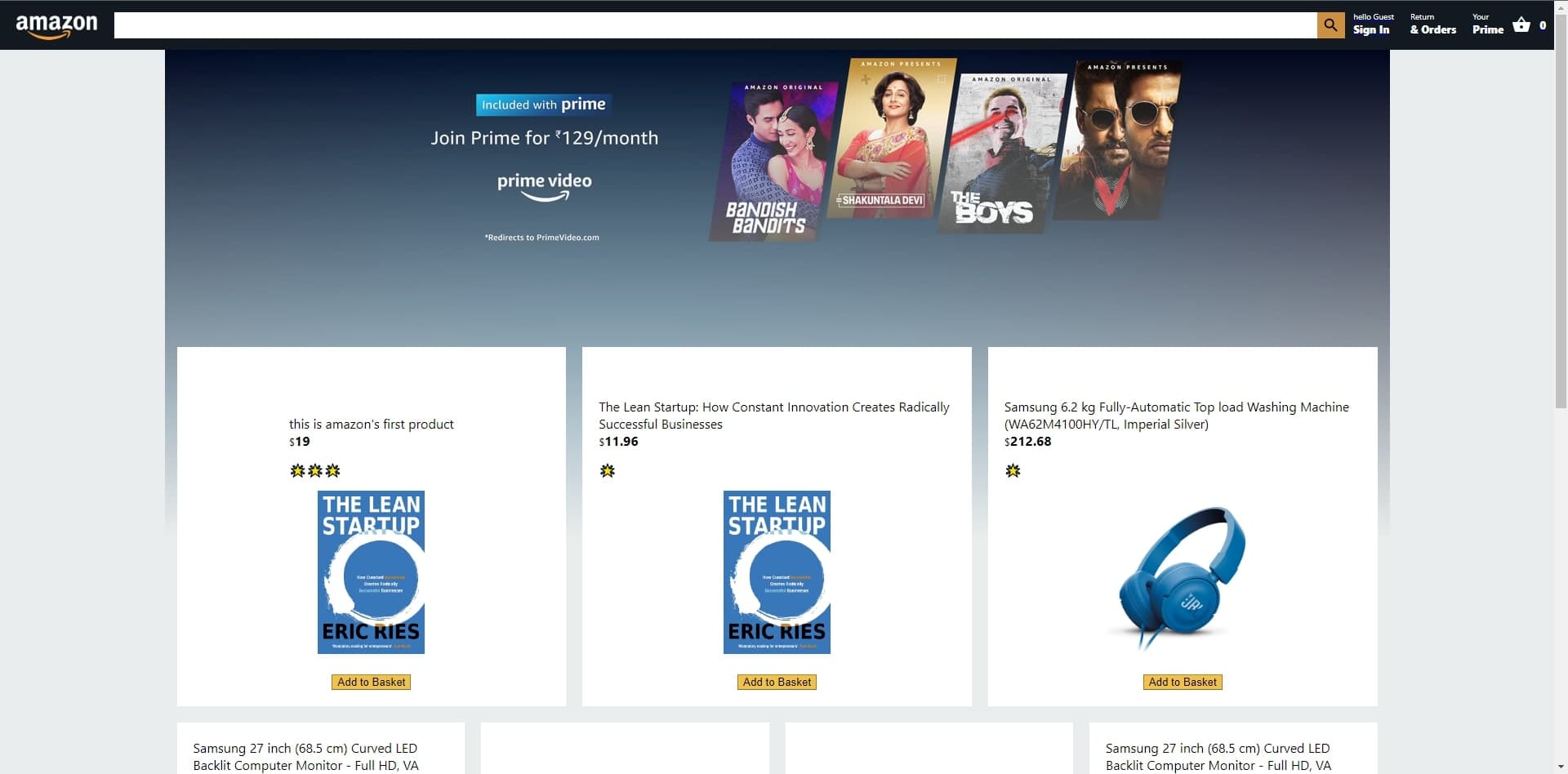Click bottom-right Samsung 27 inch monitor title
The height and width of the screenshot is (774, 1568).
[x=1218, y=757]
